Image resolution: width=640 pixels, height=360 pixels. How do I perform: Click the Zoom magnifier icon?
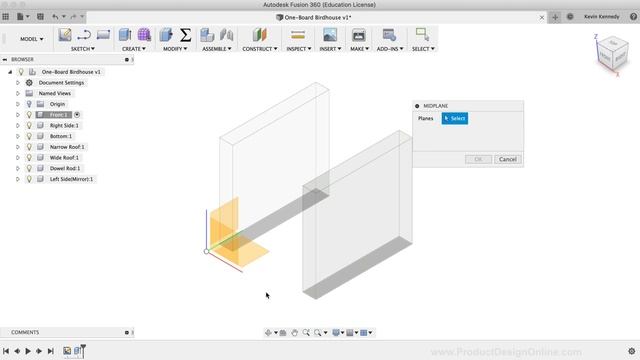pos(306,333)
